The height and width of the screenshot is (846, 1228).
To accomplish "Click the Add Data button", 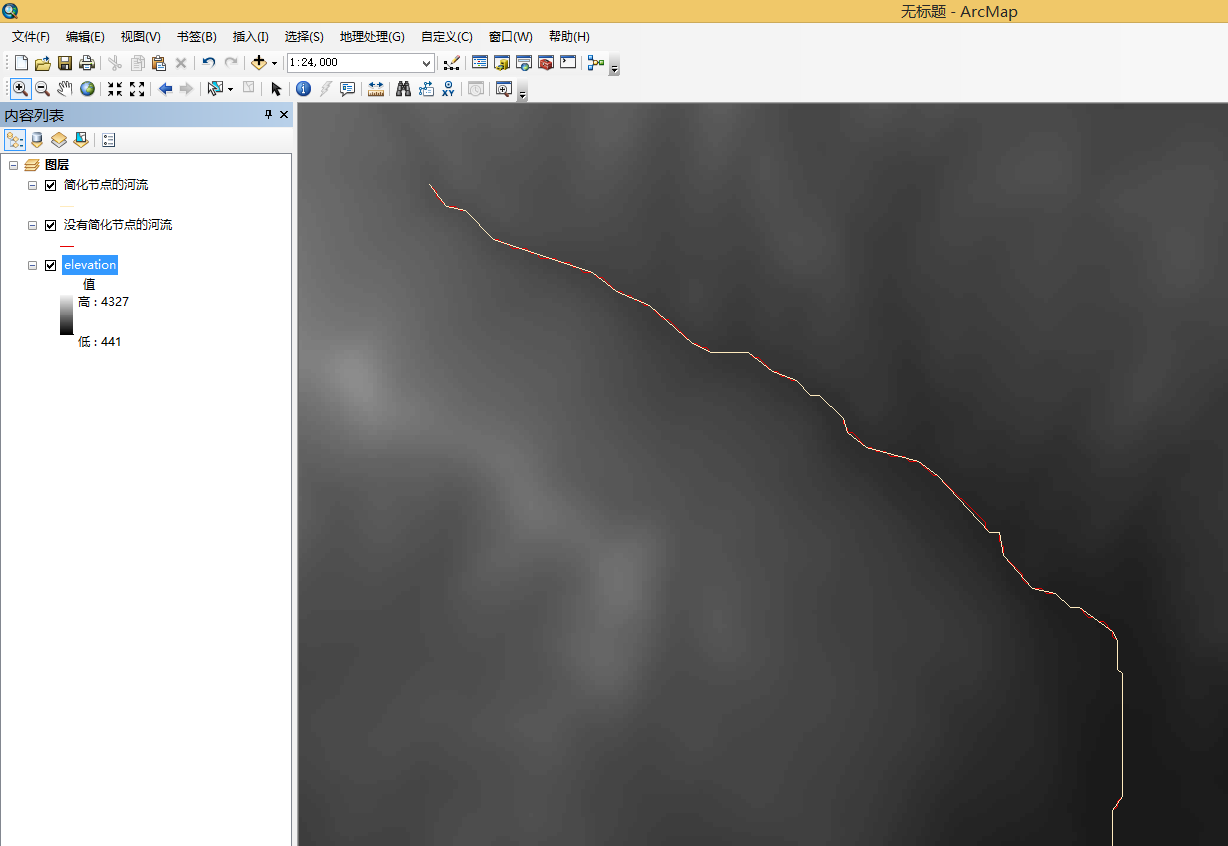I will click(259, 62).
